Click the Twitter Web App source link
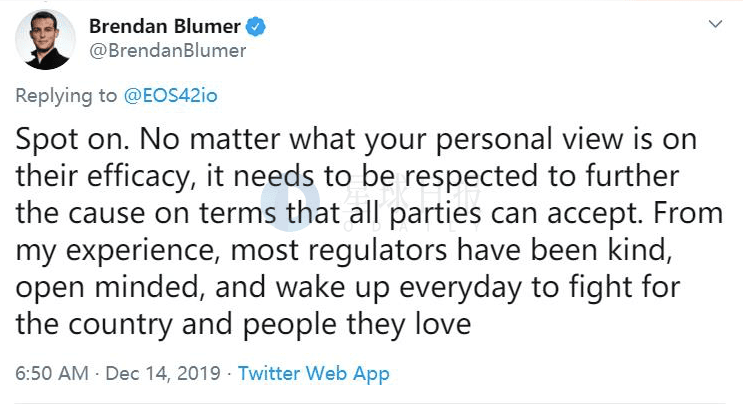The height and width of the screenshot is (404, 743). pyautogui.click(x=314, y=374)
